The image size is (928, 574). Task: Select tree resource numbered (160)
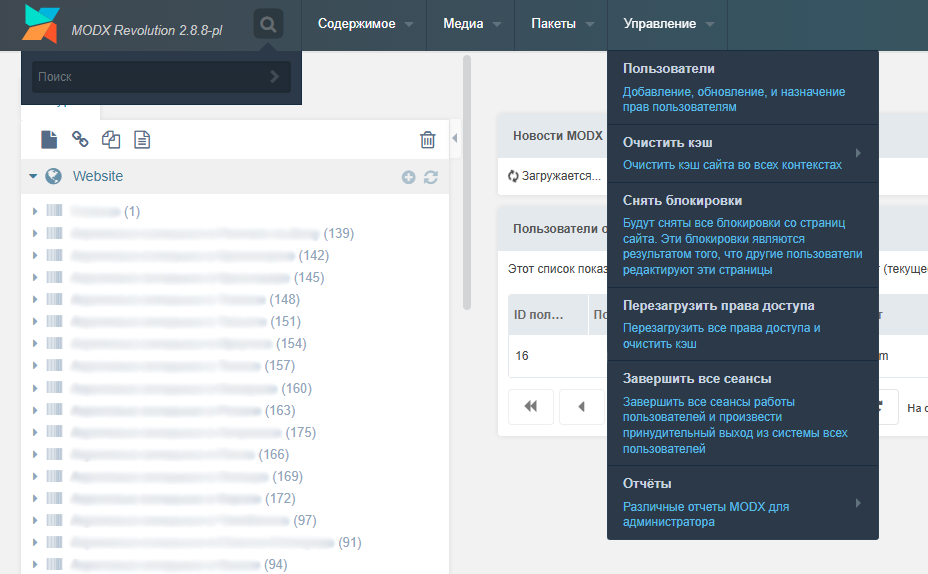191,388
